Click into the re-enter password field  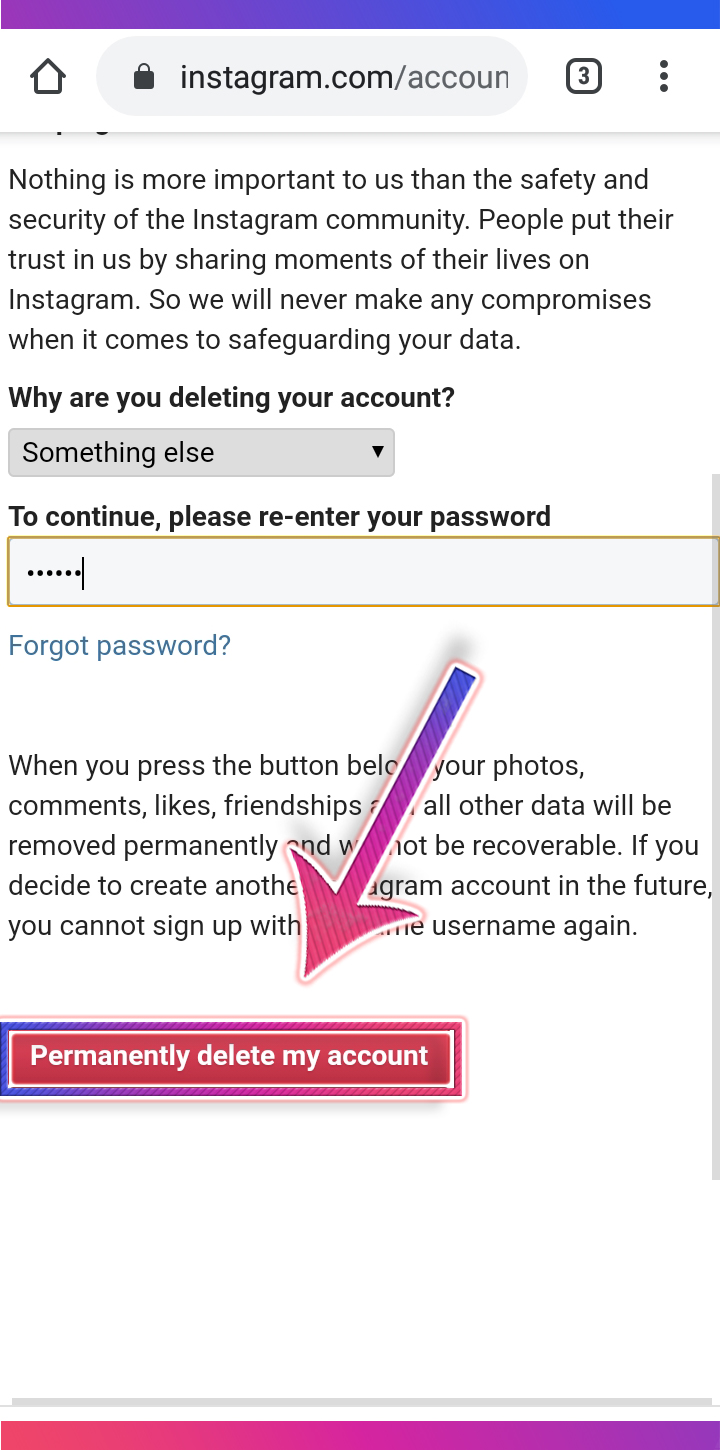[363, 572]
